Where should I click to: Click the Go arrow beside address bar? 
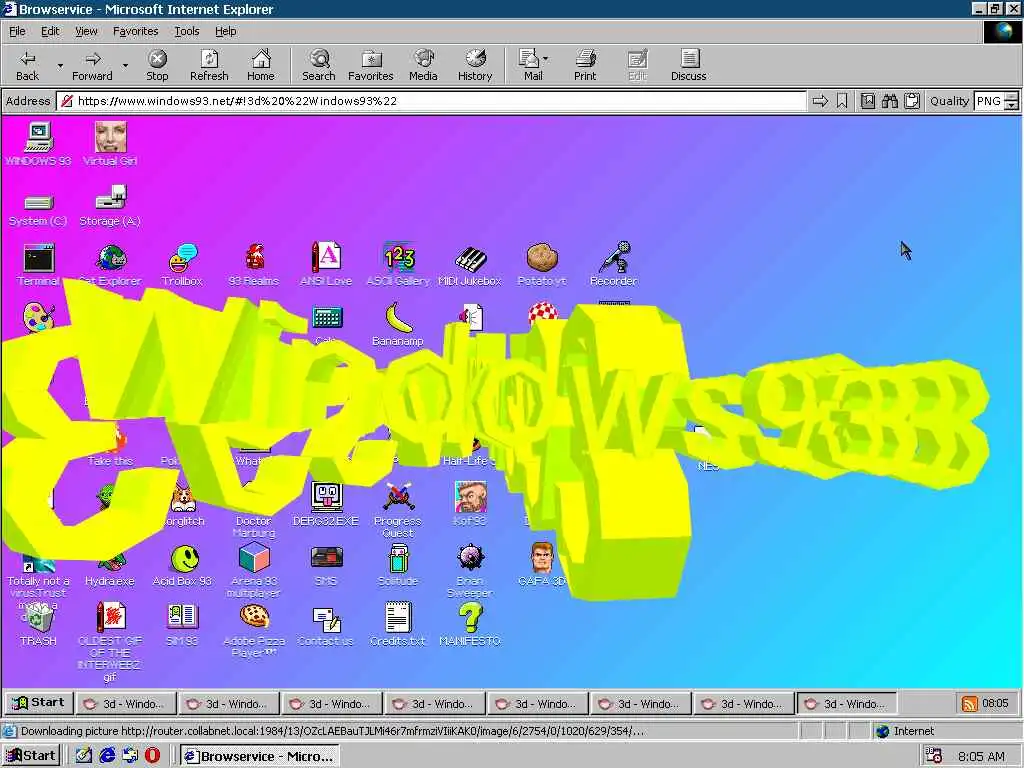click(820, 101)
